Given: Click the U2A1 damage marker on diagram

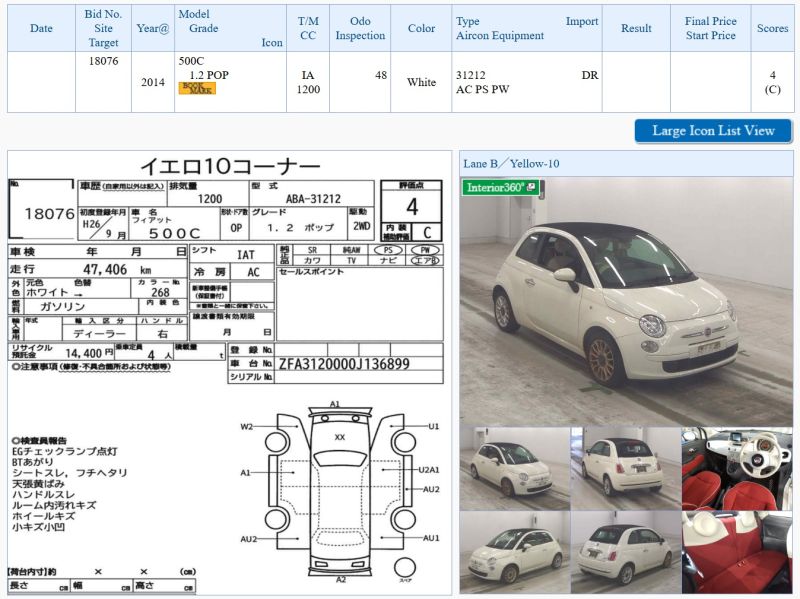Looking at the screenshot, I should tap(429, 469).
